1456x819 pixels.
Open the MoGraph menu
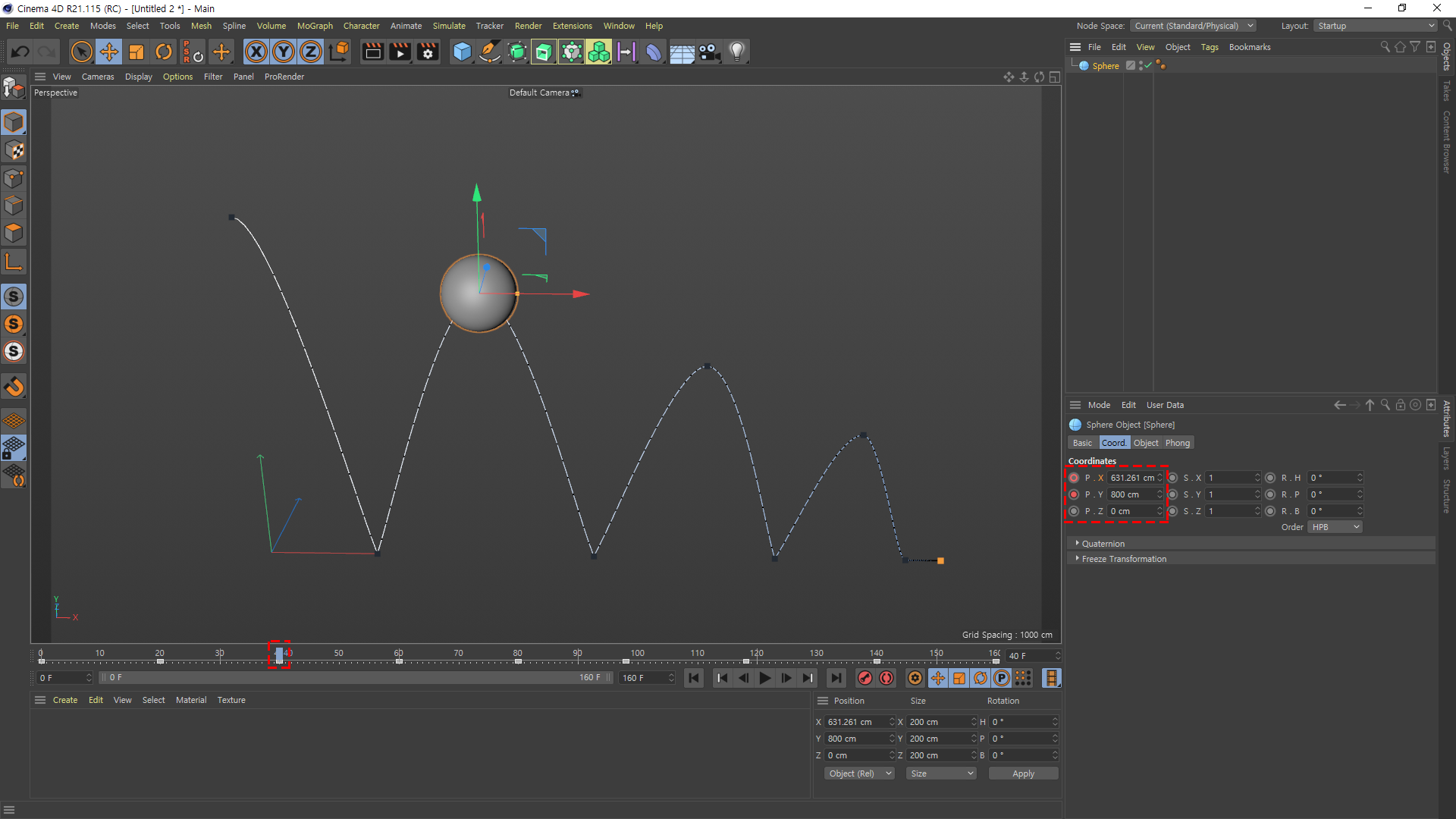click(315, 26)
